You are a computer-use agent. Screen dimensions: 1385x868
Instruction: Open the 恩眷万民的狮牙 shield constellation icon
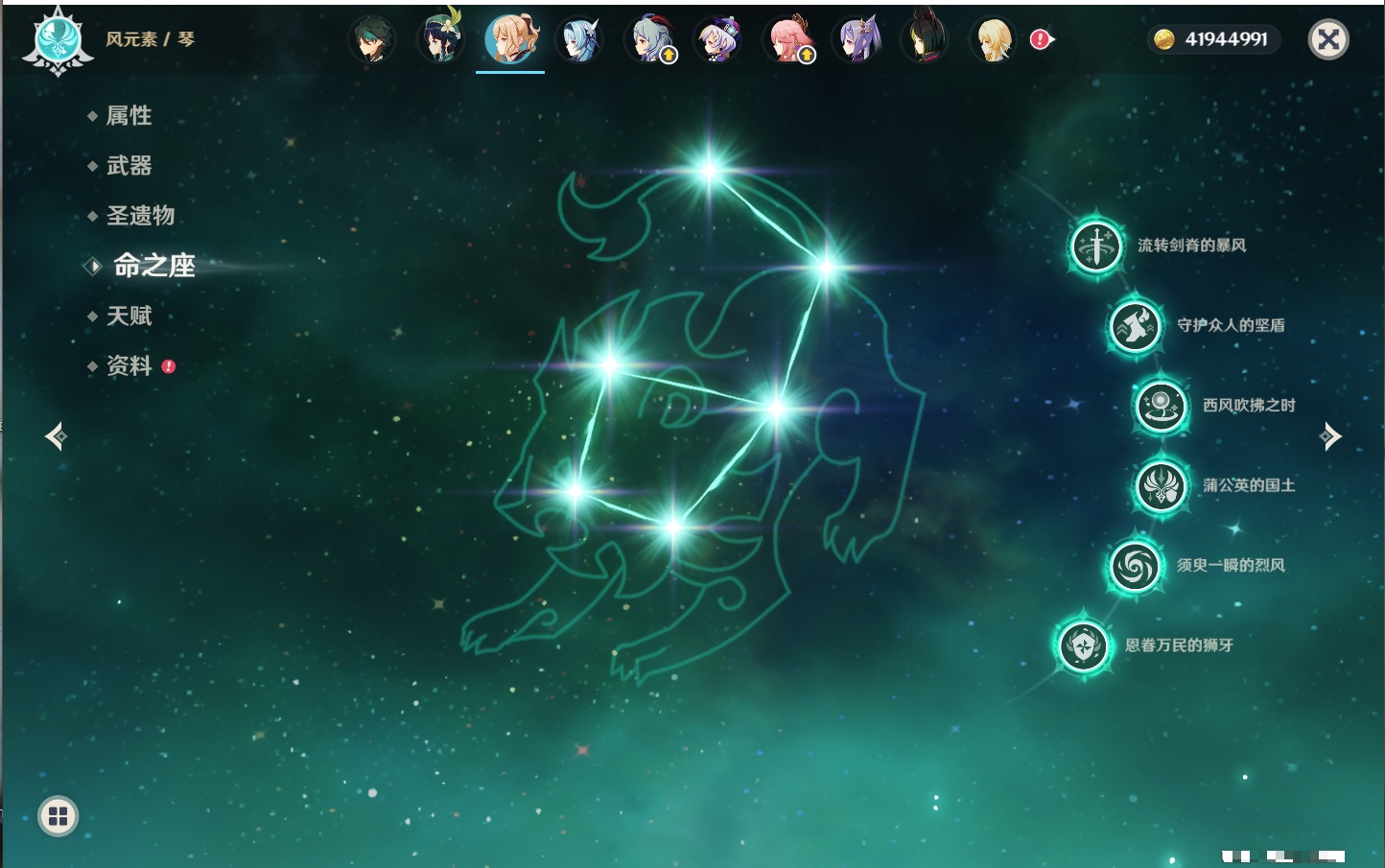pos(1084,645)
